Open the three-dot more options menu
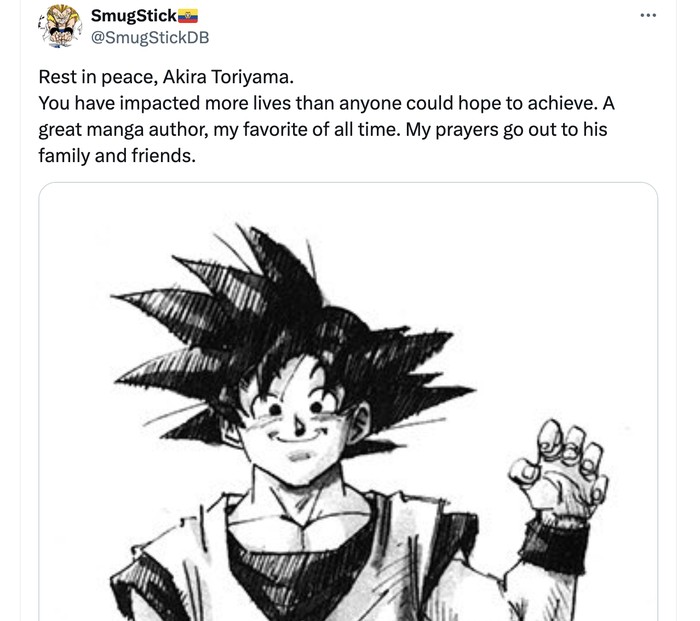The width and height of the screenshot is (700, 621). (648, 15)
